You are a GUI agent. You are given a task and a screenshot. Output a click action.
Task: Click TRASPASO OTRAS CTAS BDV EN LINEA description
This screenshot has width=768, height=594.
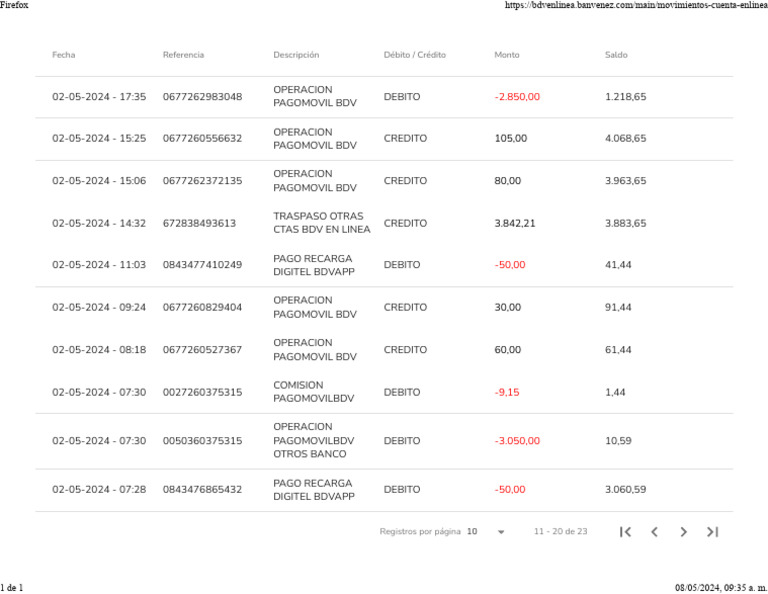click(x=322, y=223)
